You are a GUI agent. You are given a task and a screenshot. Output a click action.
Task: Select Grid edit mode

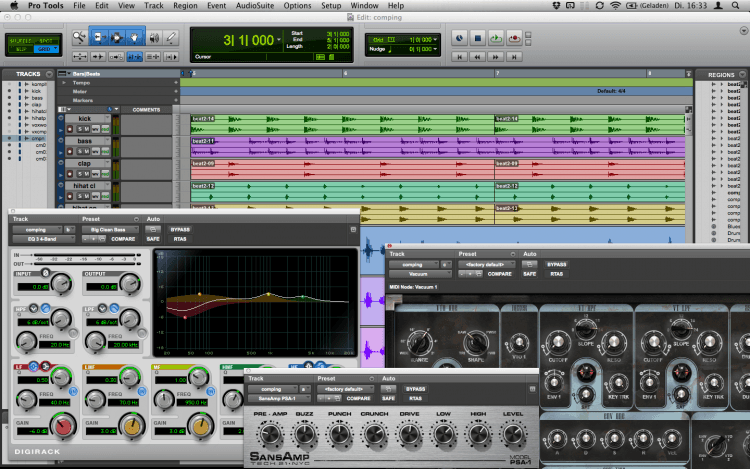(44, 49)
